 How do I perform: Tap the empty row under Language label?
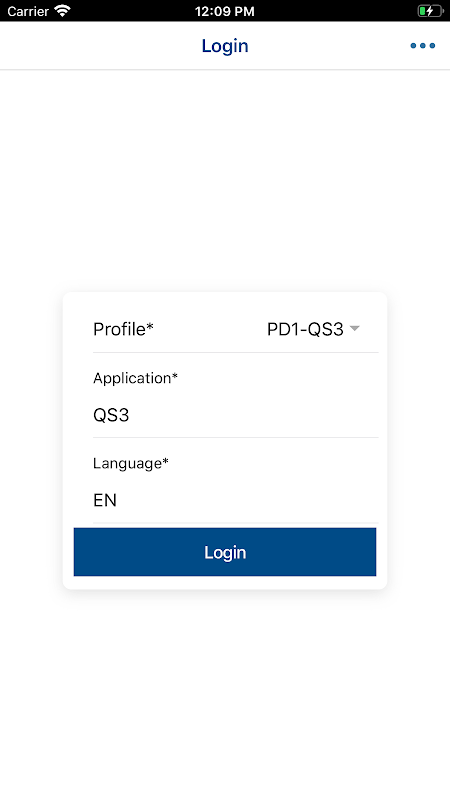click(x=247, y=500)
